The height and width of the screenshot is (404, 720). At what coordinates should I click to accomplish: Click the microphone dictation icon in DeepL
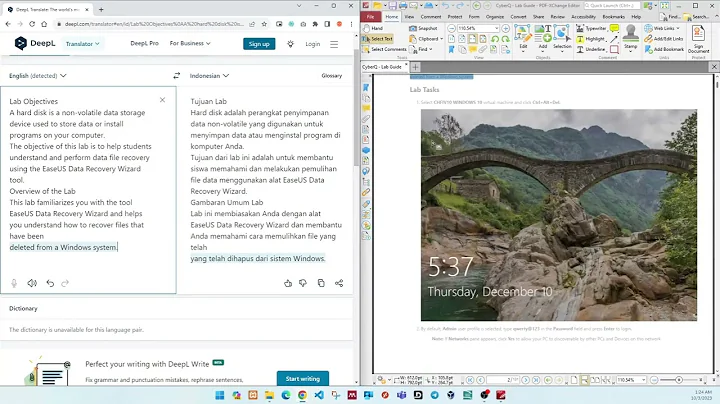[14, 283]
